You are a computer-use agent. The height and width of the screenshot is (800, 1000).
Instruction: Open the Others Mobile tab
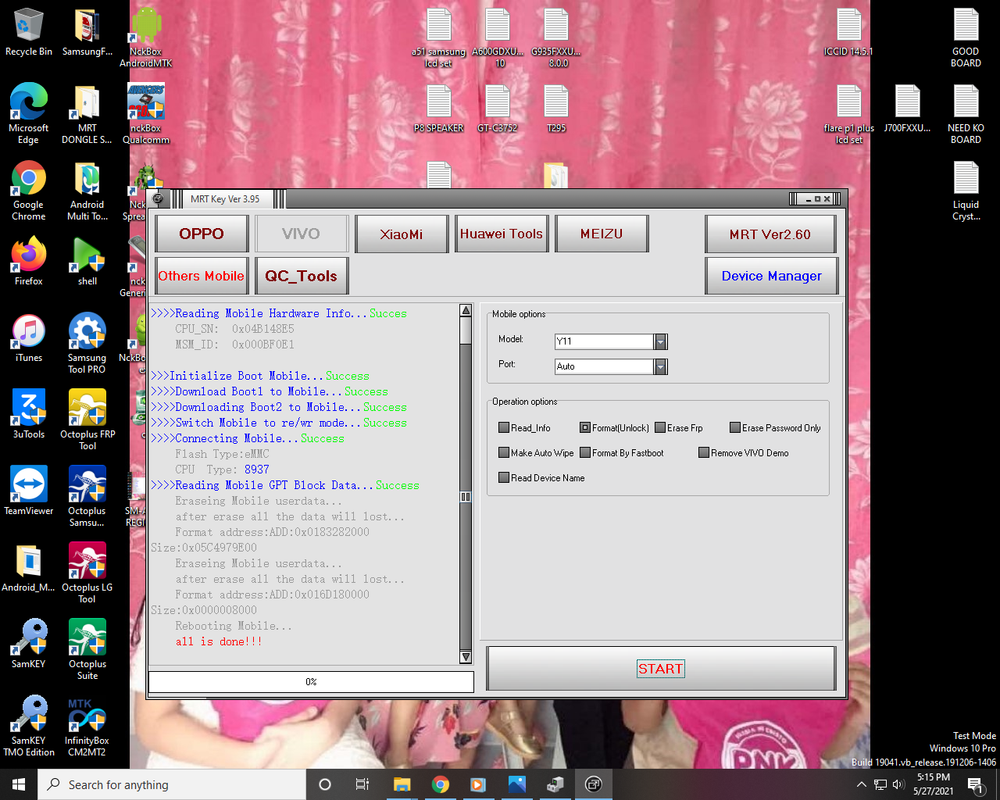pos(202,276)
